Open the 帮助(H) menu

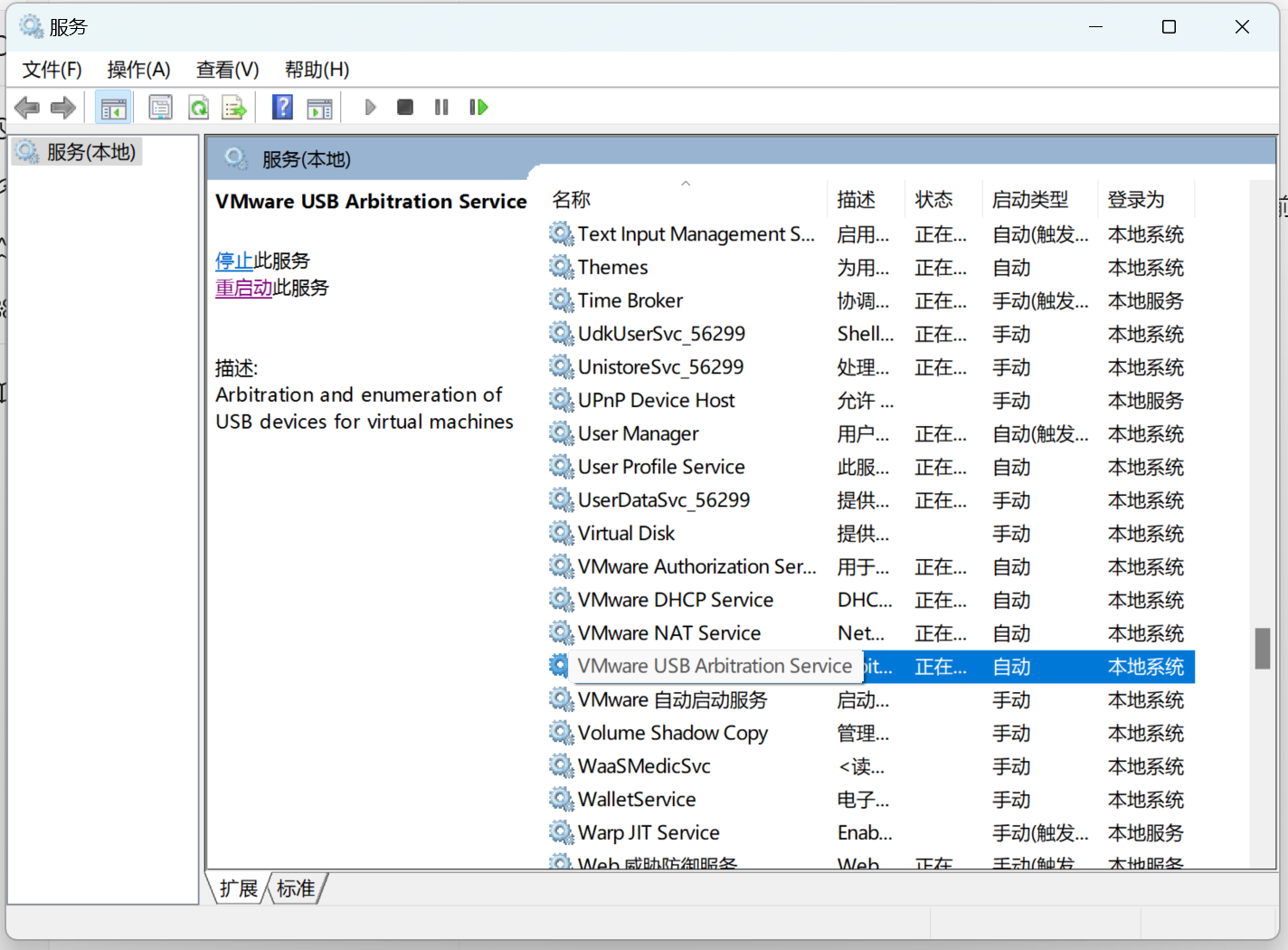(317, 70)
